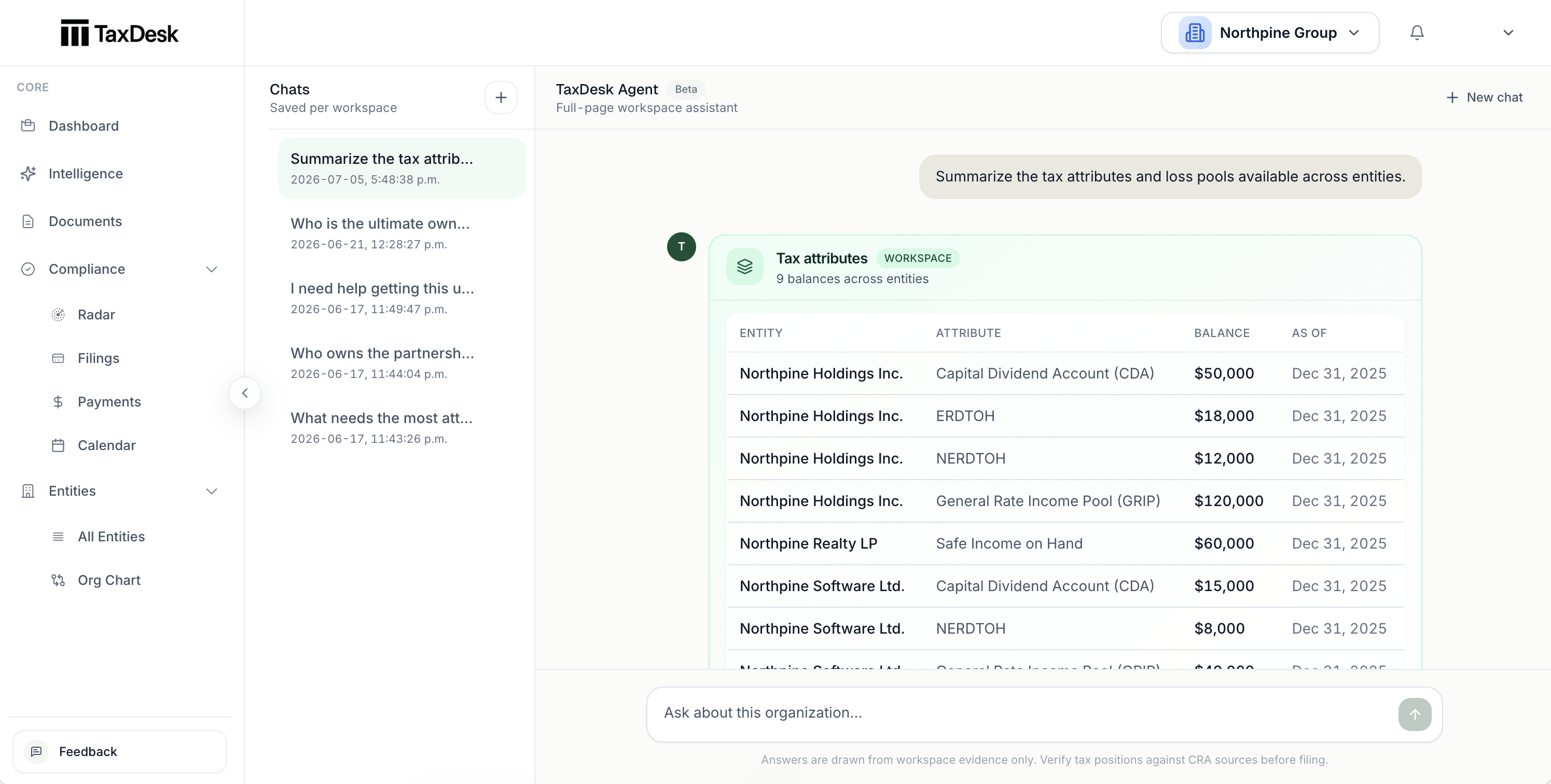
Task: Click the $12,000 balance cell
Action: 1224,458
